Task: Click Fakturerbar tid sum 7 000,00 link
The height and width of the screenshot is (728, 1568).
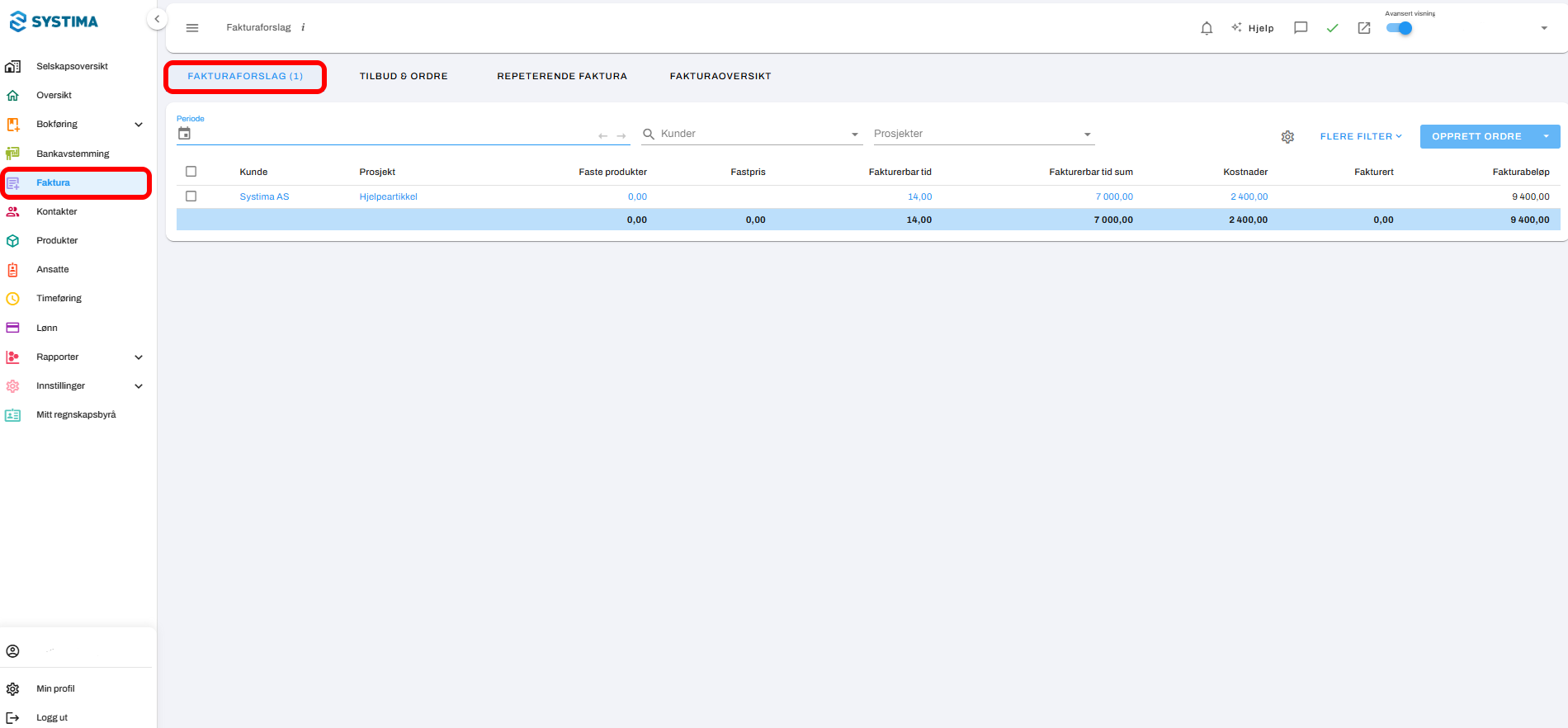Action: coord(1114,196)
